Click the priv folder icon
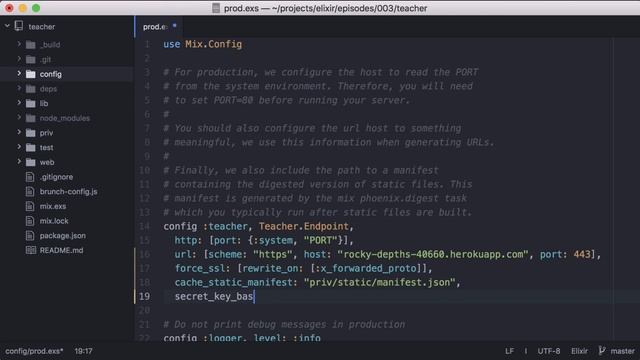 pyautogui.click(x=31, y=133)
